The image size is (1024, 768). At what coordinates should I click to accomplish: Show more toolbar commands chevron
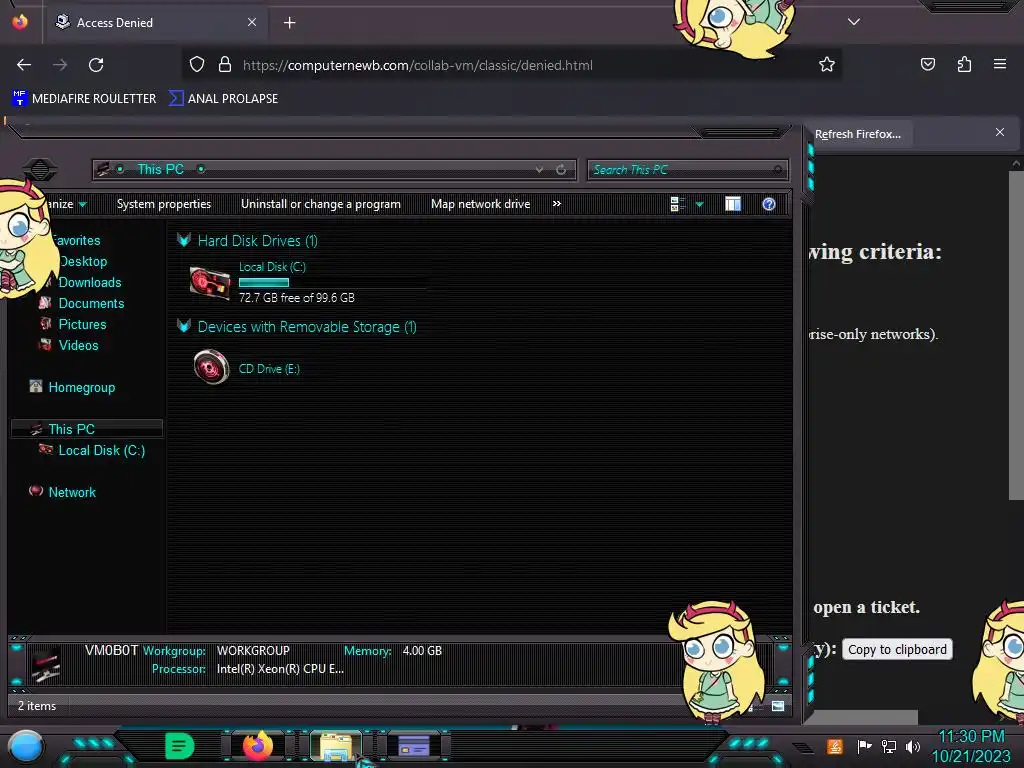pyautogui.click(x=556, y=204)
